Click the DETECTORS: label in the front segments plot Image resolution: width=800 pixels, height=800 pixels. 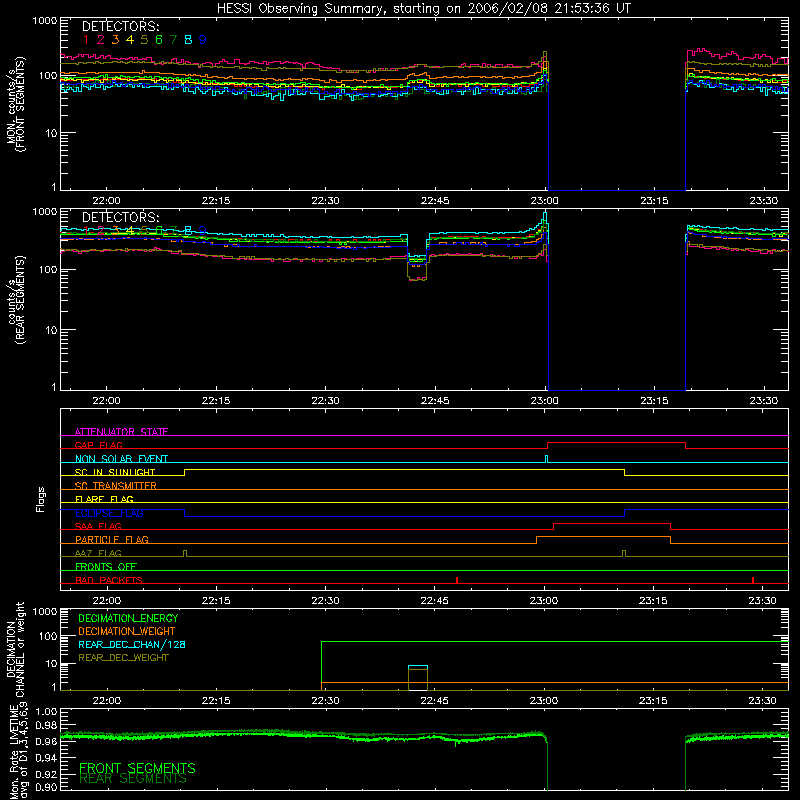coord(120,26)
